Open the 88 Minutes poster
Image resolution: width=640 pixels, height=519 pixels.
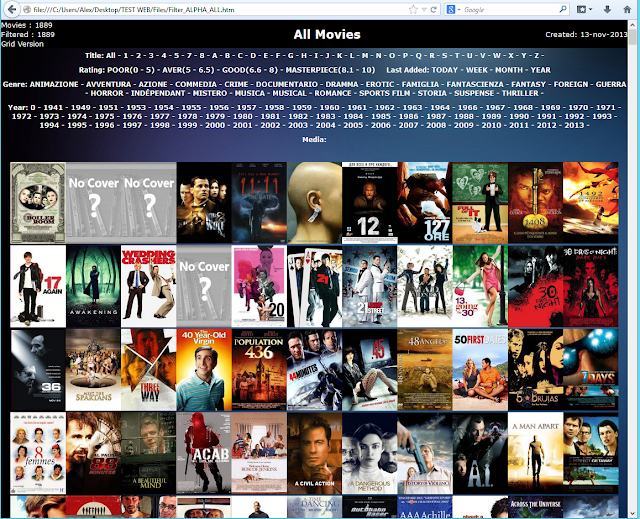(93, 453)
